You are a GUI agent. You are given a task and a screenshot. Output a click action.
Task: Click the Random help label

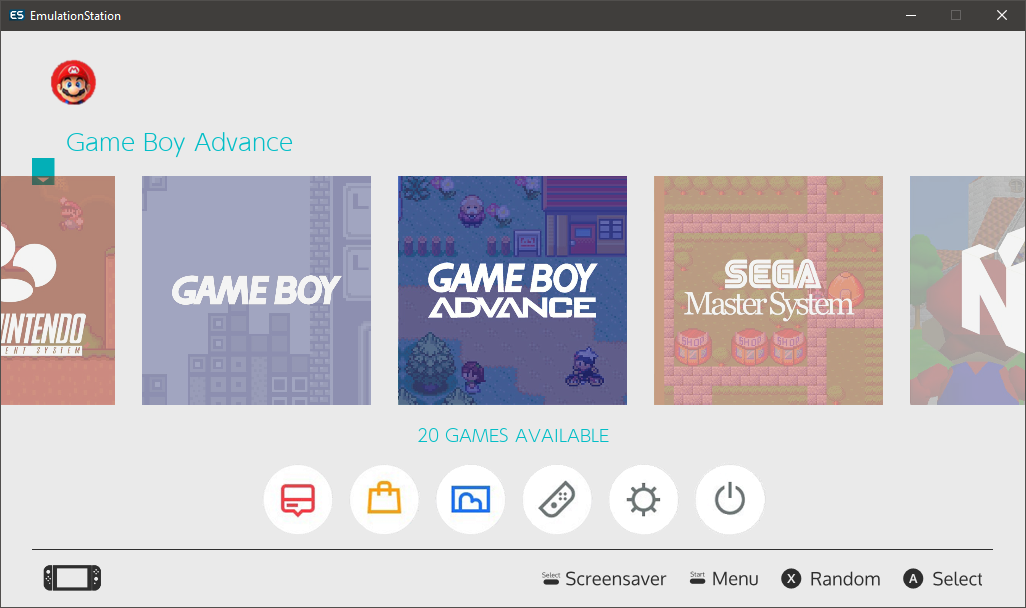click(x=845, y=579)
